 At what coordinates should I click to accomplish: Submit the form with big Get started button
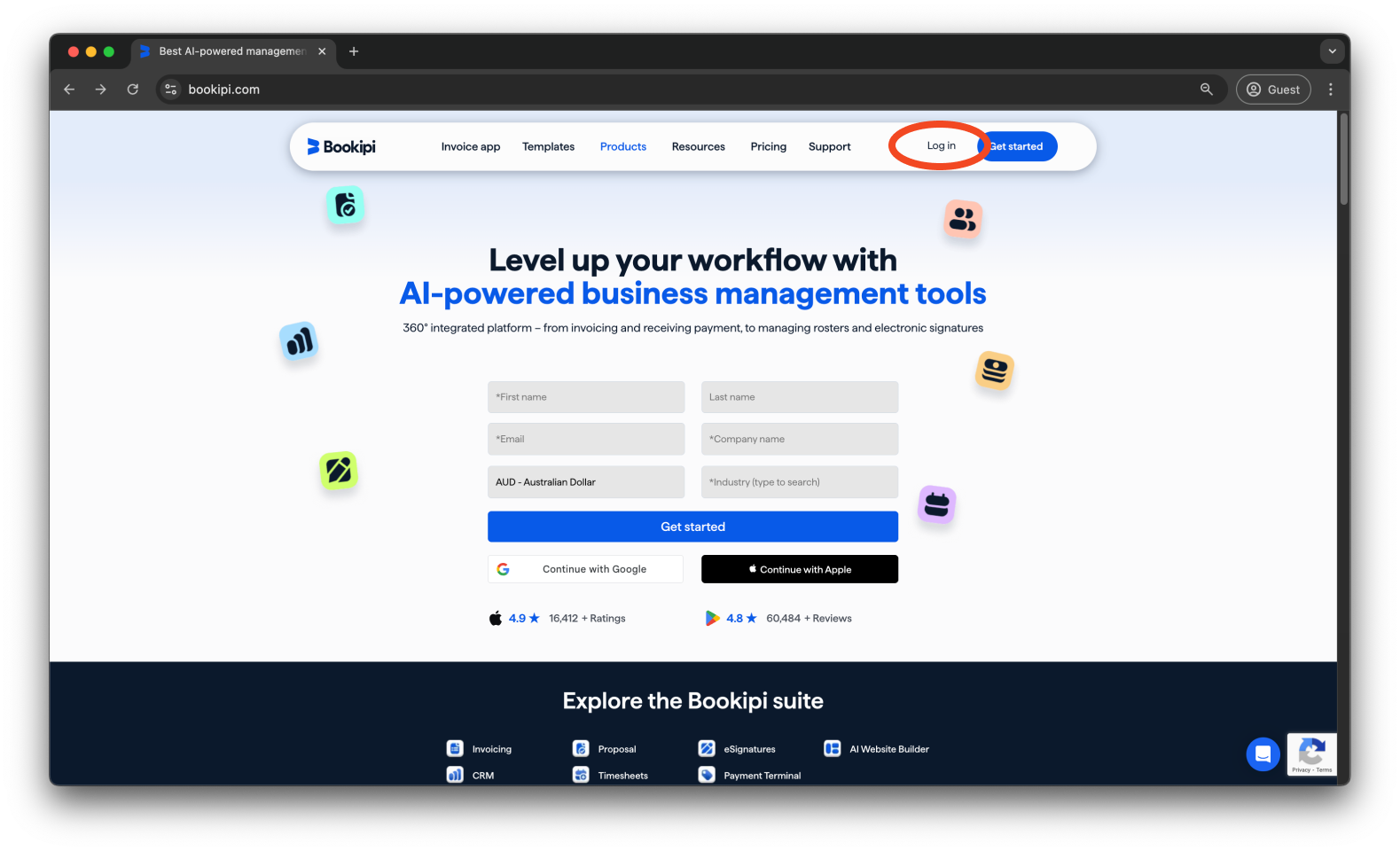(692, 527)
